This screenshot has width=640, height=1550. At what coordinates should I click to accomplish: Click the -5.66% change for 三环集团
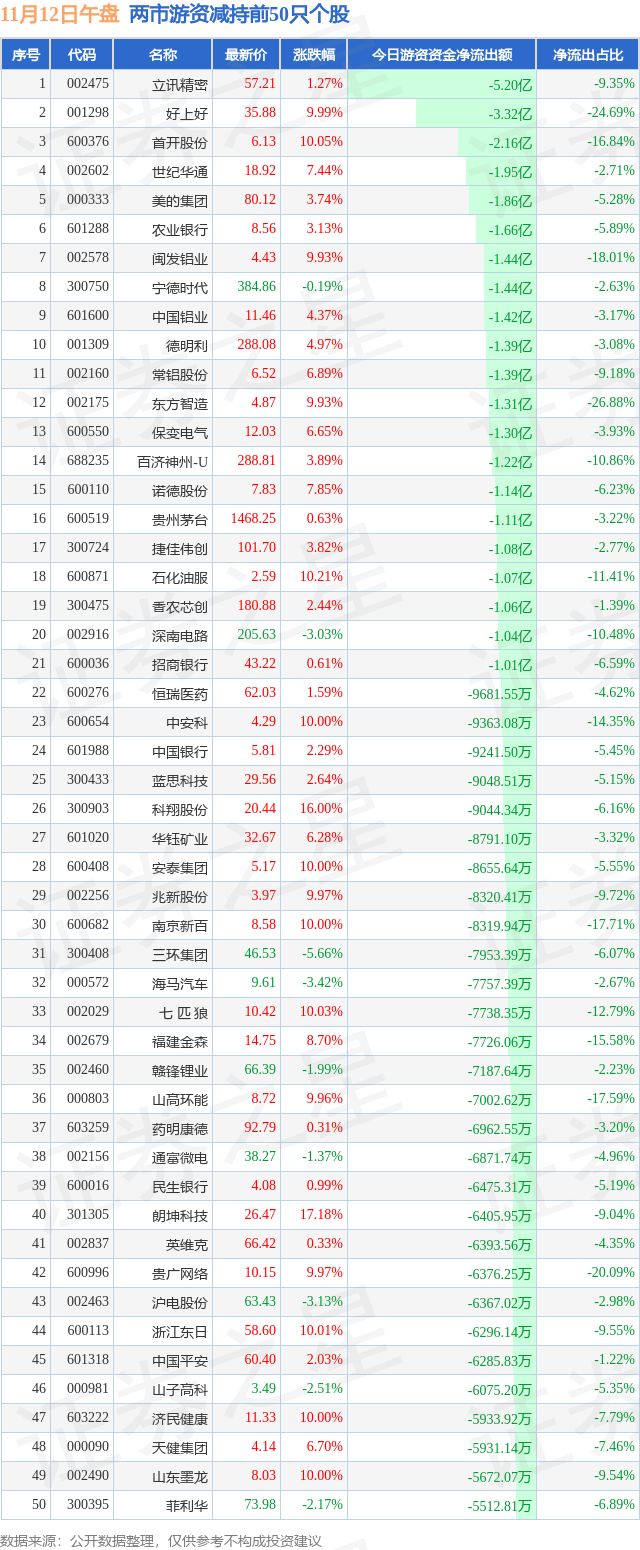[323, 954]
